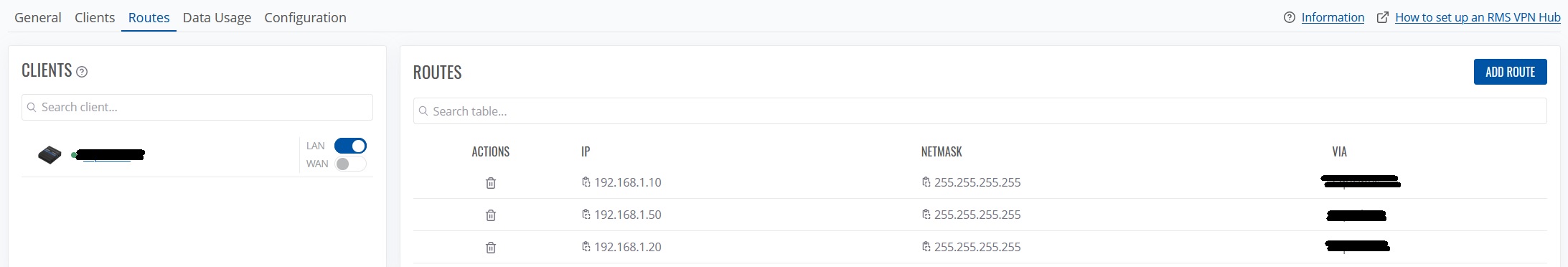
Task: Delete the 192.168.1.50 route
Action: (491, 215)
